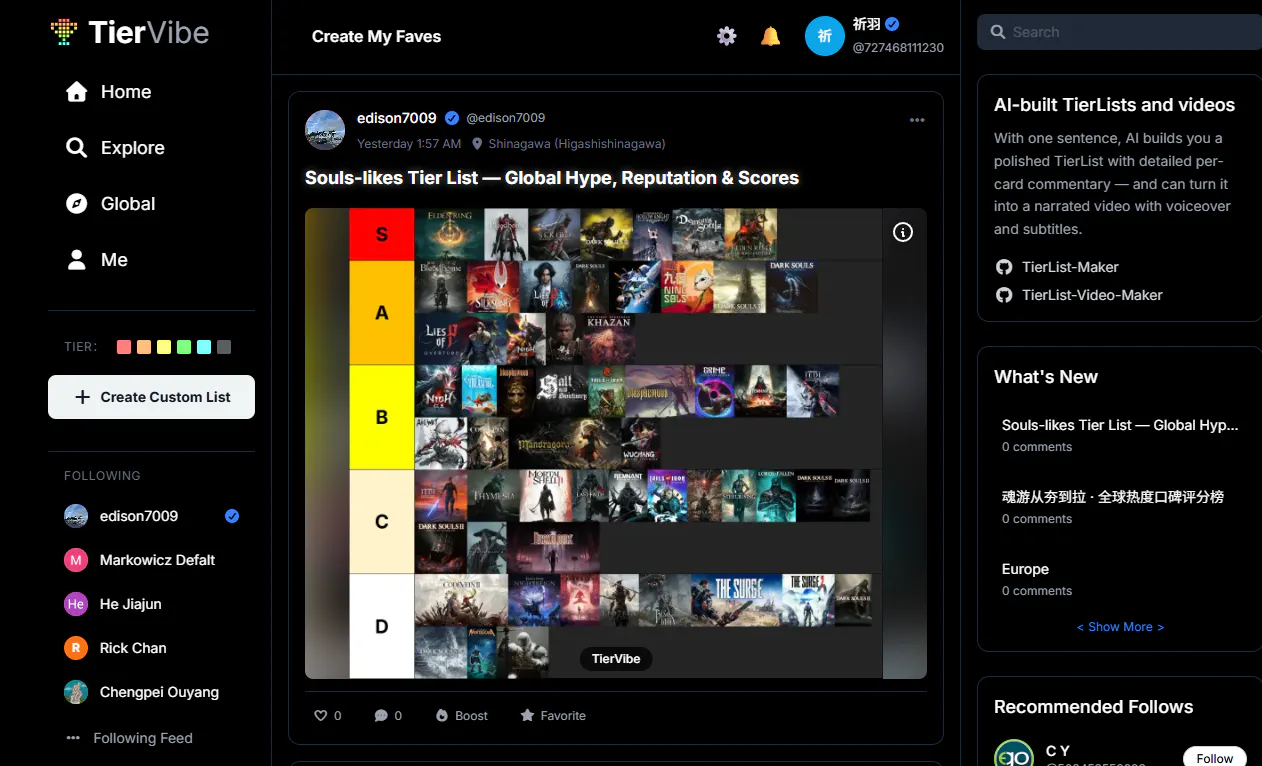Expand What's New with Show More
1262x766 pixels.
(x=1120, y=627)
